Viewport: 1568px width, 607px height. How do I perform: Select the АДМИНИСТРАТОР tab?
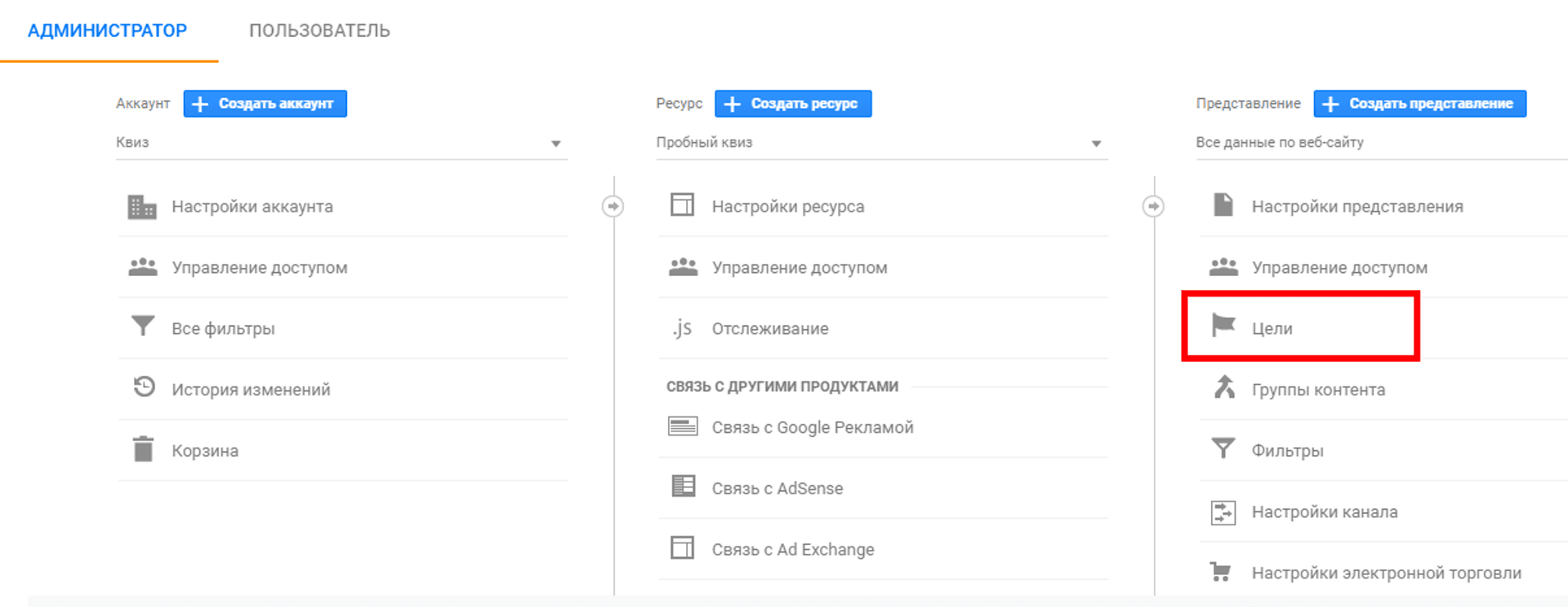[x=107, y=31]
